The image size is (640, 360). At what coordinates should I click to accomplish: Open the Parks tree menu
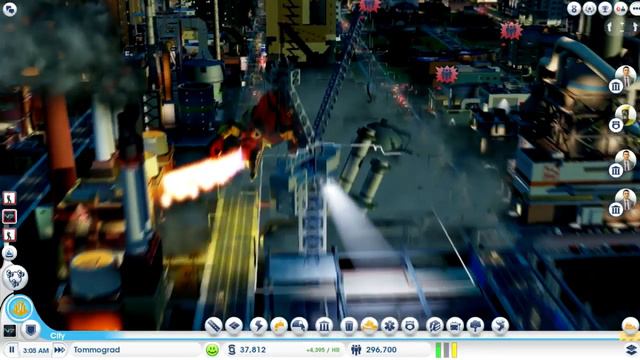[476, 326]
